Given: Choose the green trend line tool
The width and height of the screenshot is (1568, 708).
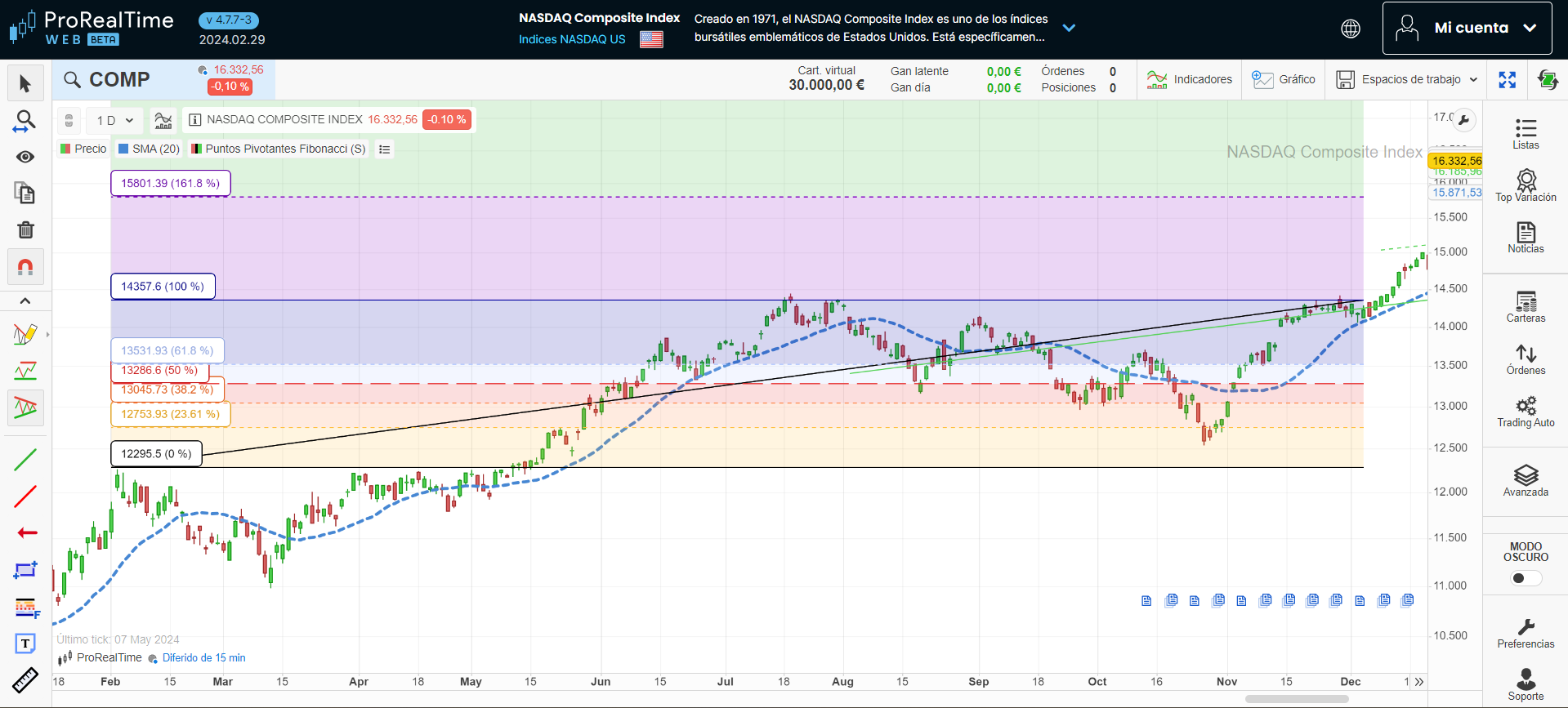Looking at the screenshot, I should click(x=25, y=460).
